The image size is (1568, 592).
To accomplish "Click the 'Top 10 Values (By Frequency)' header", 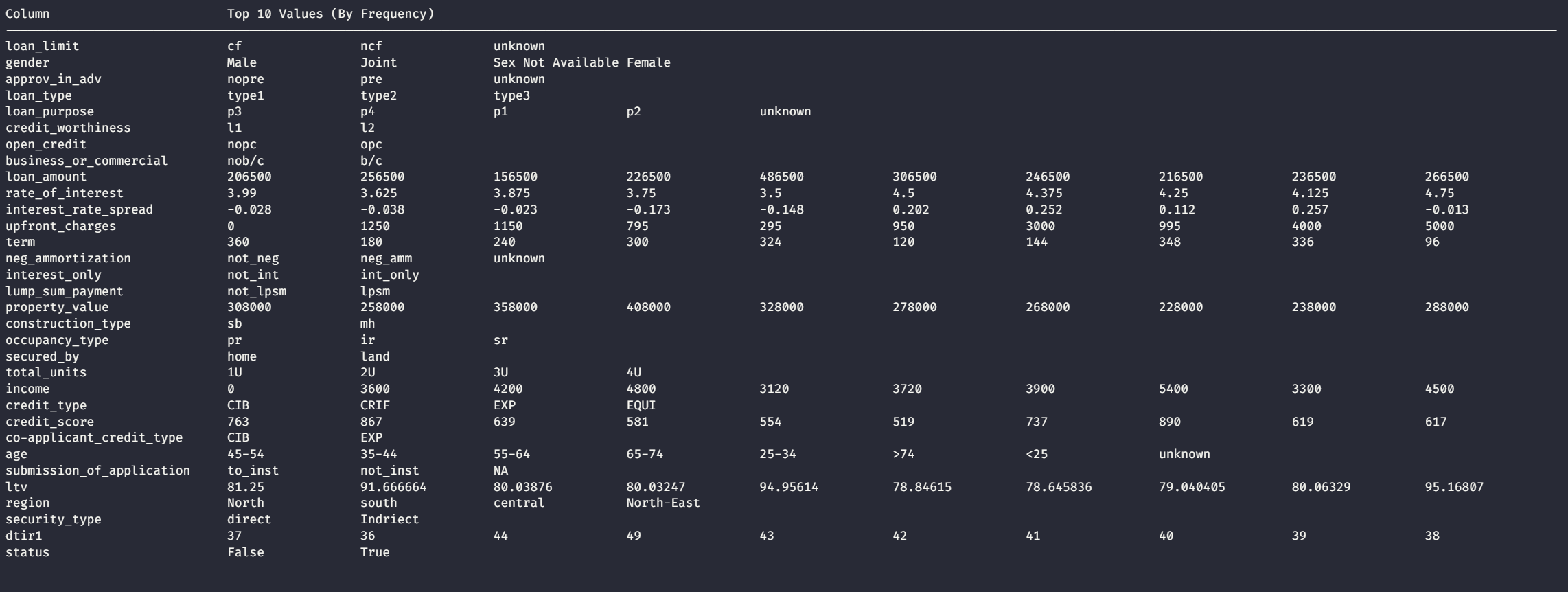I will coord(331,14).
